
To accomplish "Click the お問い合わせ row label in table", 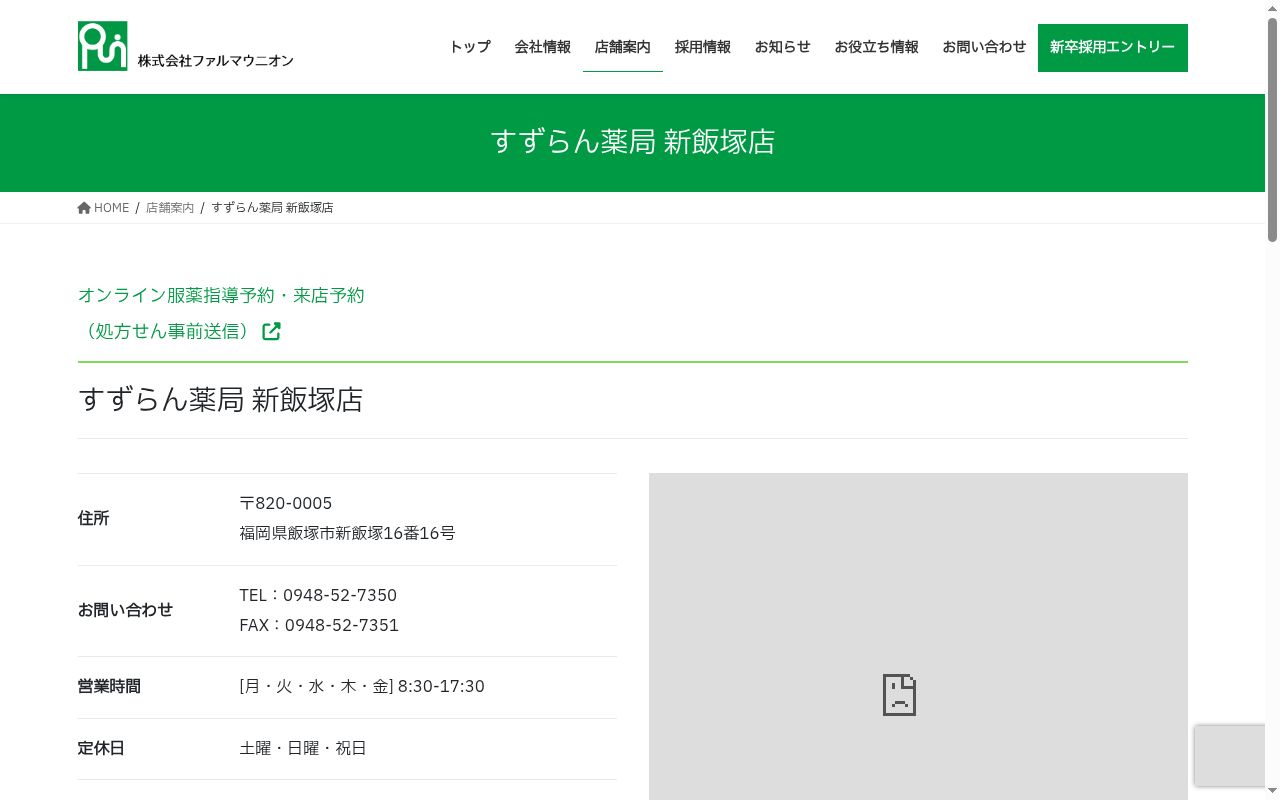I will 125,610.
